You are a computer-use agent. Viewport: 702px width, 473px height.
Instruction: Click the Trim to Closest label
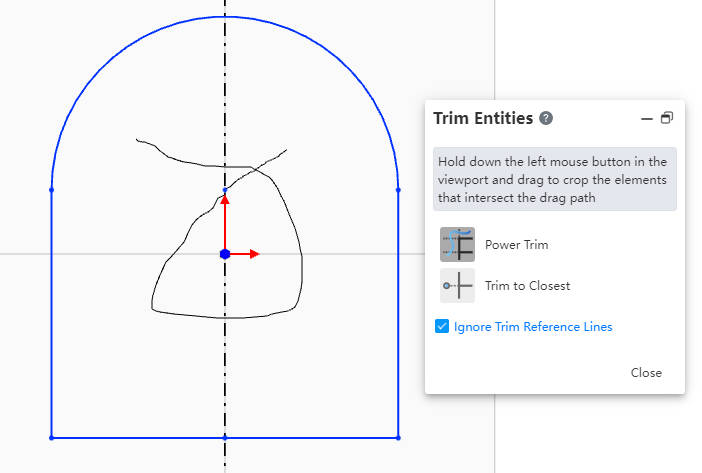point(527,286)
